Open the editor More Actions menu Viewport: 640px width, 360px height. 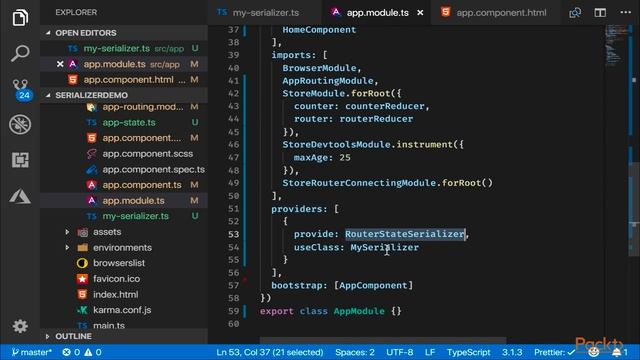(625, 13)
